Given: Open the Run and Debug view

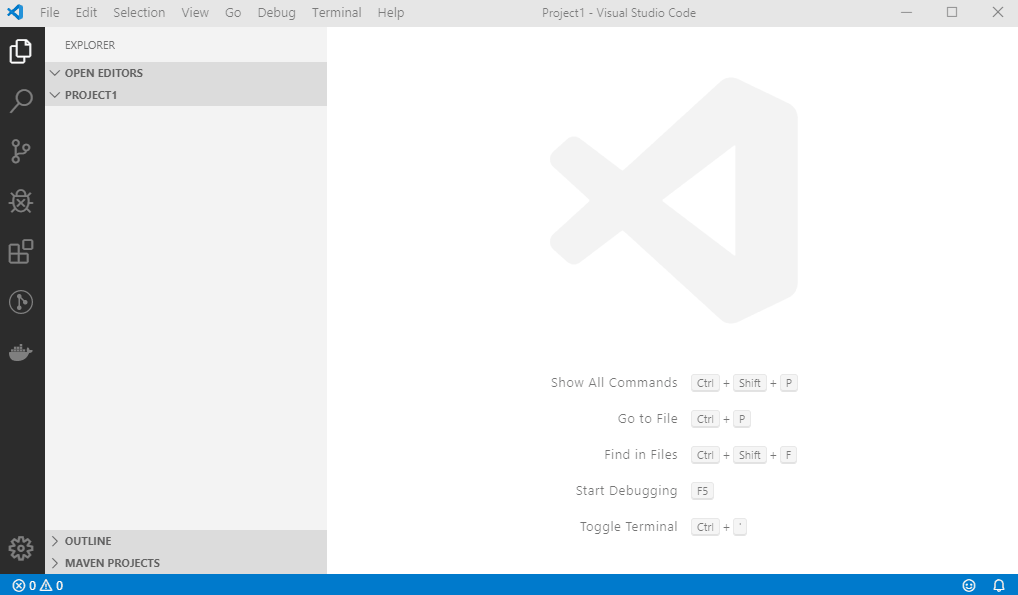Looking at the screenshot, I should coord(21,201).
